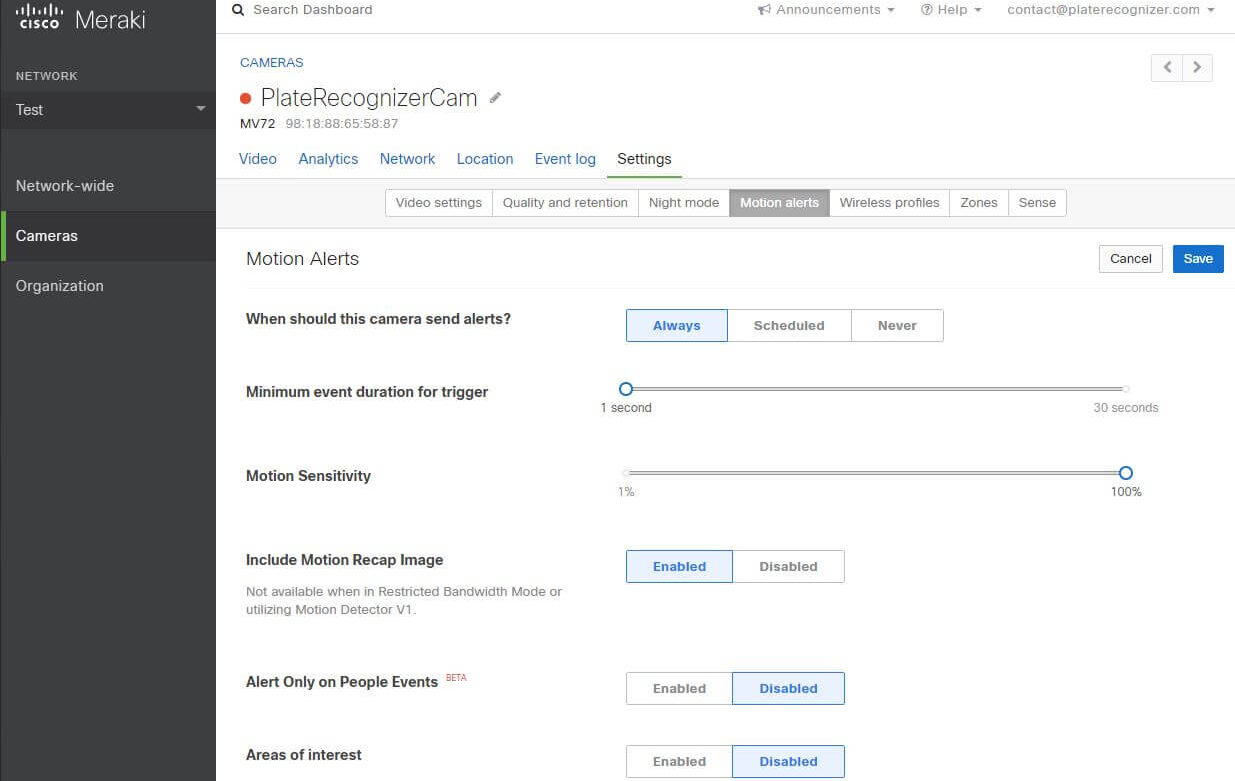
Task: Set alerts to Scheduled
Action: coord(789,325)
